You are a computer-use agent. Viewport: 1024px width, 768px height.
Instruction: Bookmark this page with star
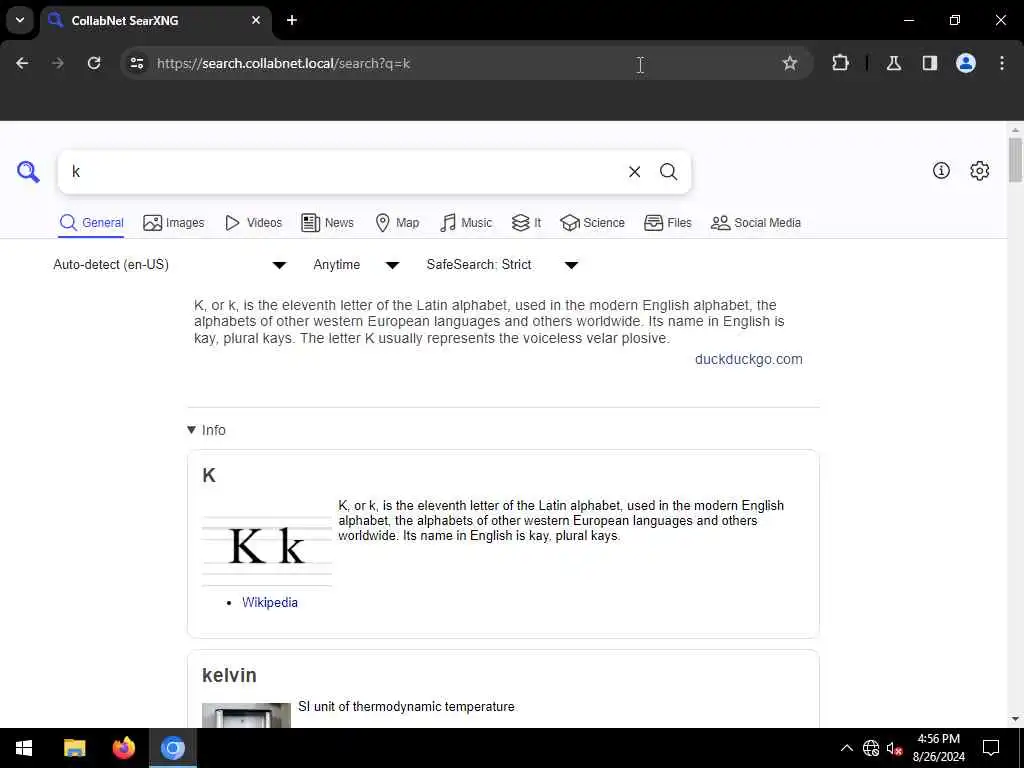790,63
